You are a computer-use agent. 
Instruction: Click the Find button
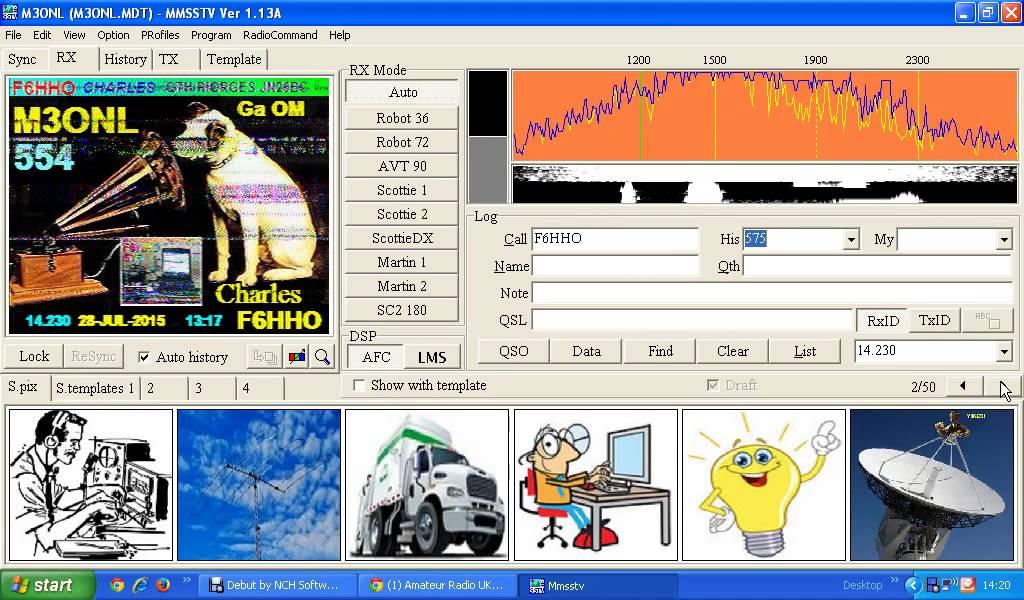tap(660, 351)
